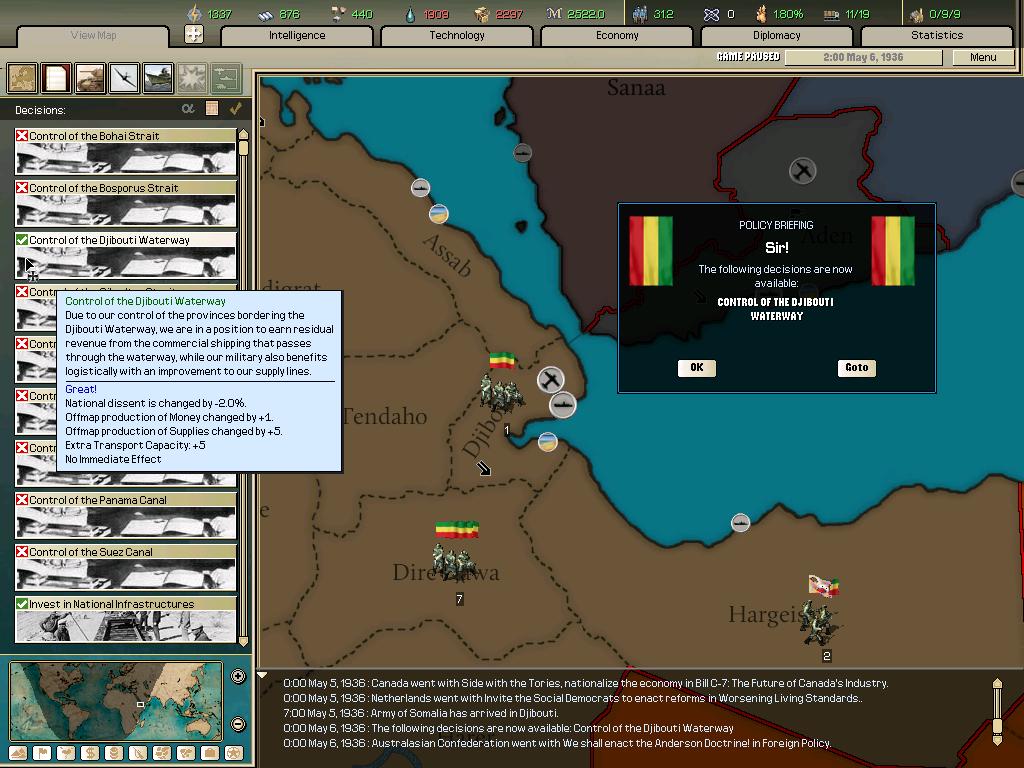This screenshot has width=1024, height=768.
Task: Open the paper document icon in the toolbar
Action: point(56,78)
